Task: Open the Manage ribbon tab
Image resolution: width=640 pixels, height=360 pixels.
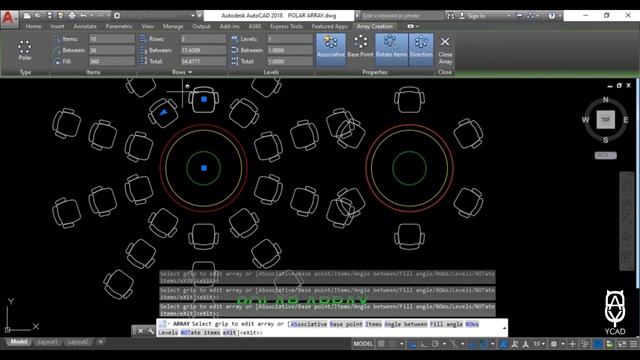Action: tap(173, 26)
